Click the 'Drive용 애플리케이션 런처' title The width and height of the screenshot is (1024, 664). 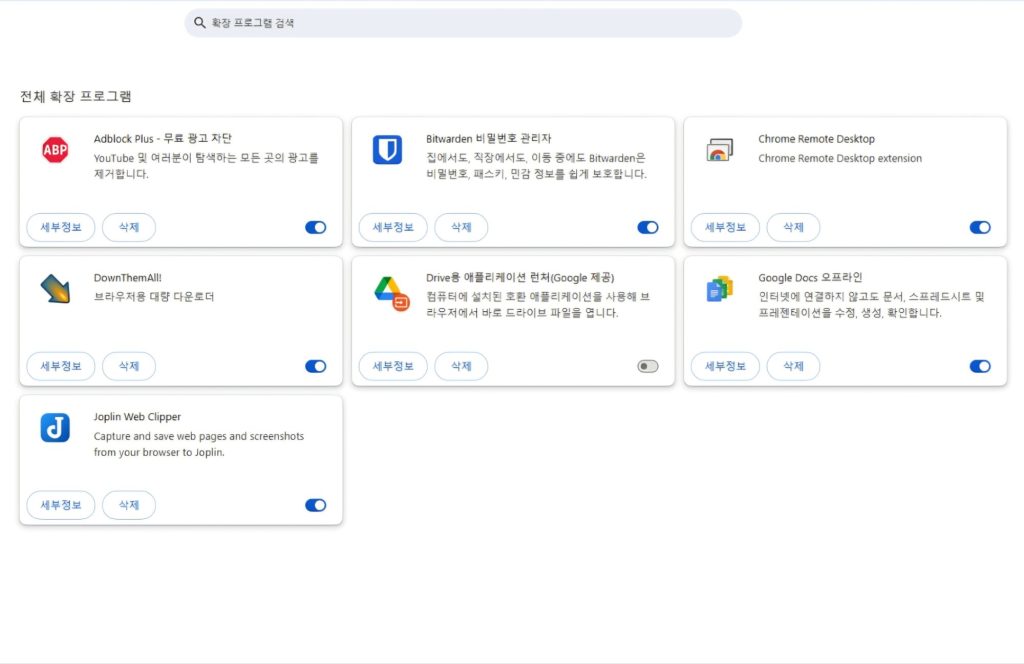click(x=520, y=277)
